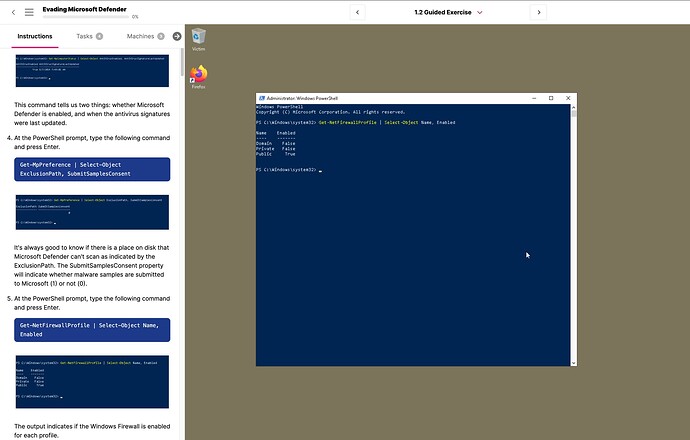Click the course progress bar

[x=86, y=17]
